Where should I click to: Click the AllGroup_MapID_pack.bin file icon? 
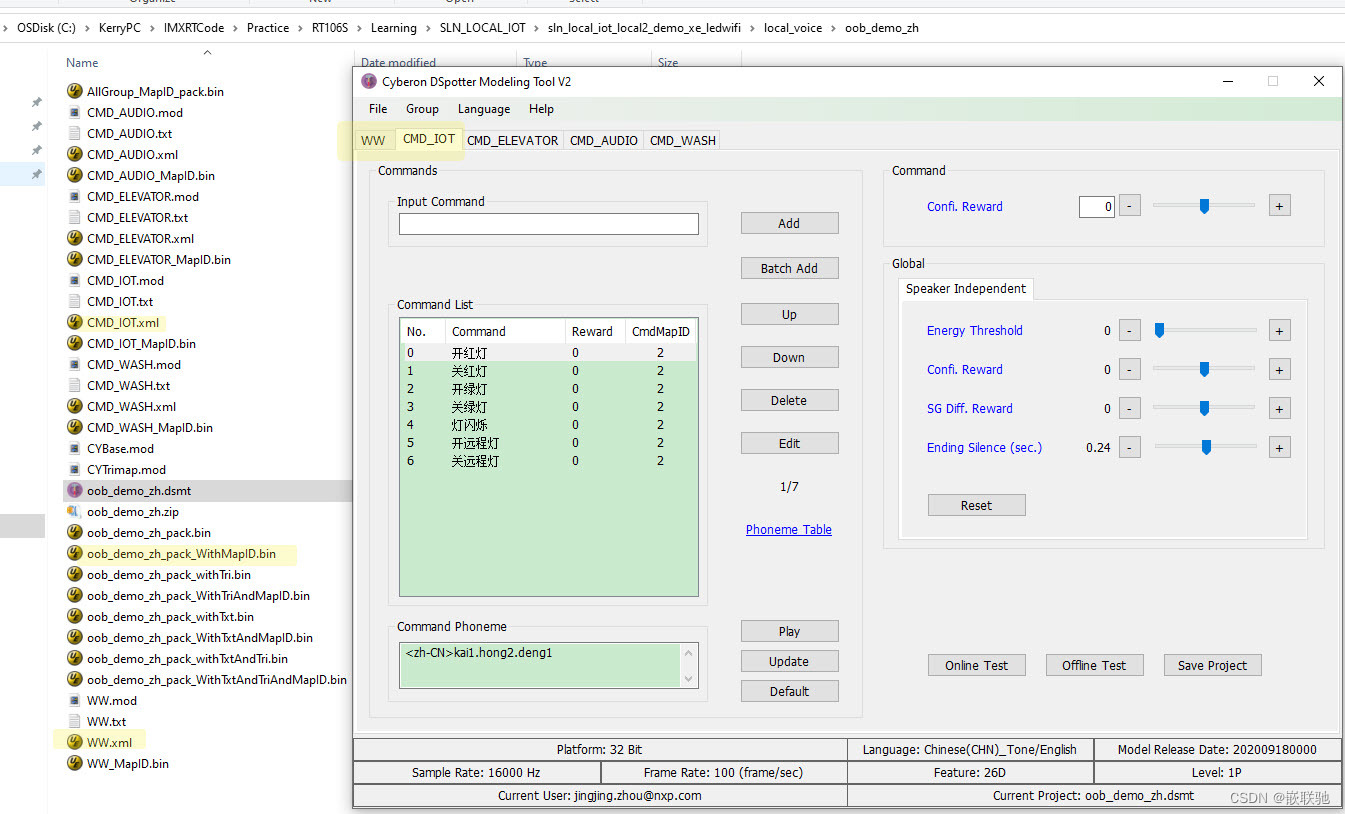(74, 91)
